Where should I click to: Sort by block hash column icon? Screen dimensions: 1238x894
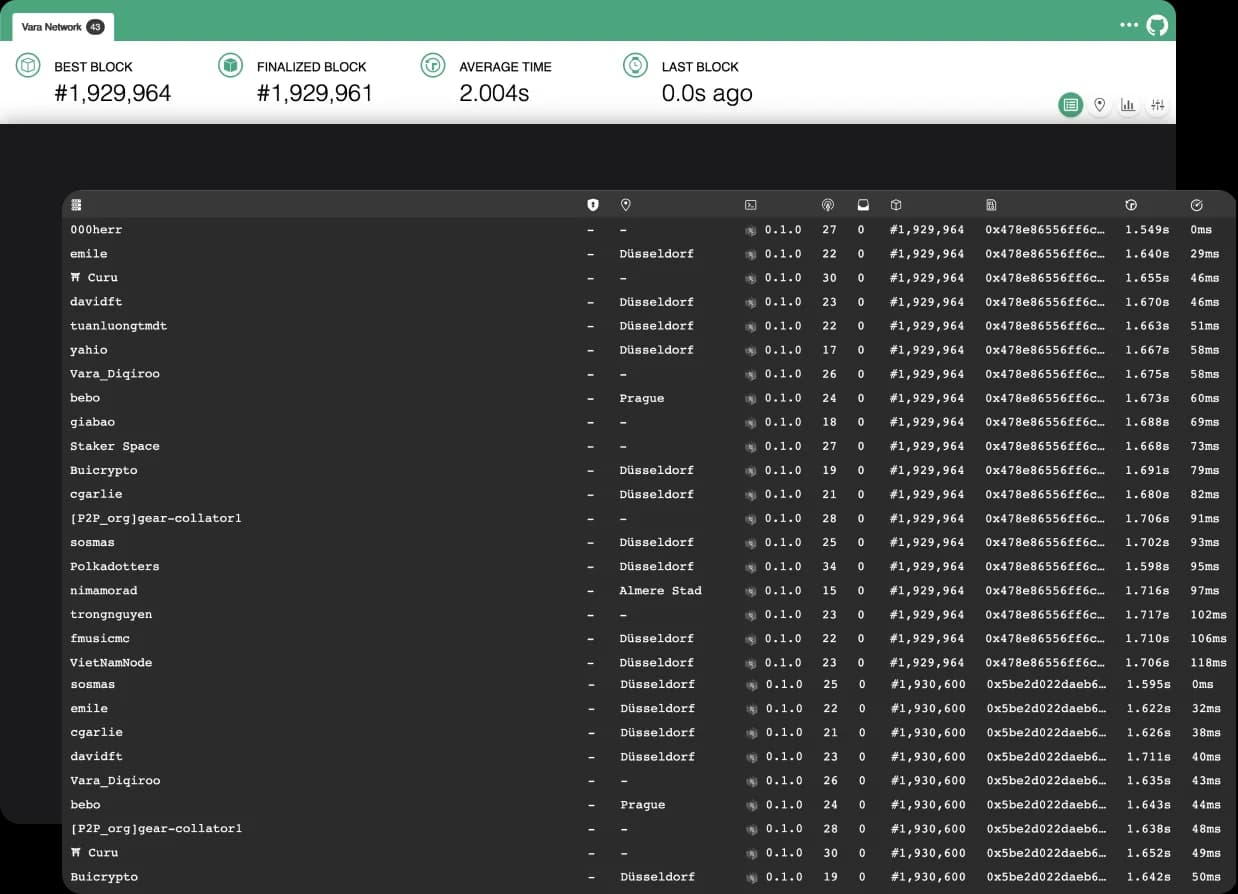tap(991, 205)
